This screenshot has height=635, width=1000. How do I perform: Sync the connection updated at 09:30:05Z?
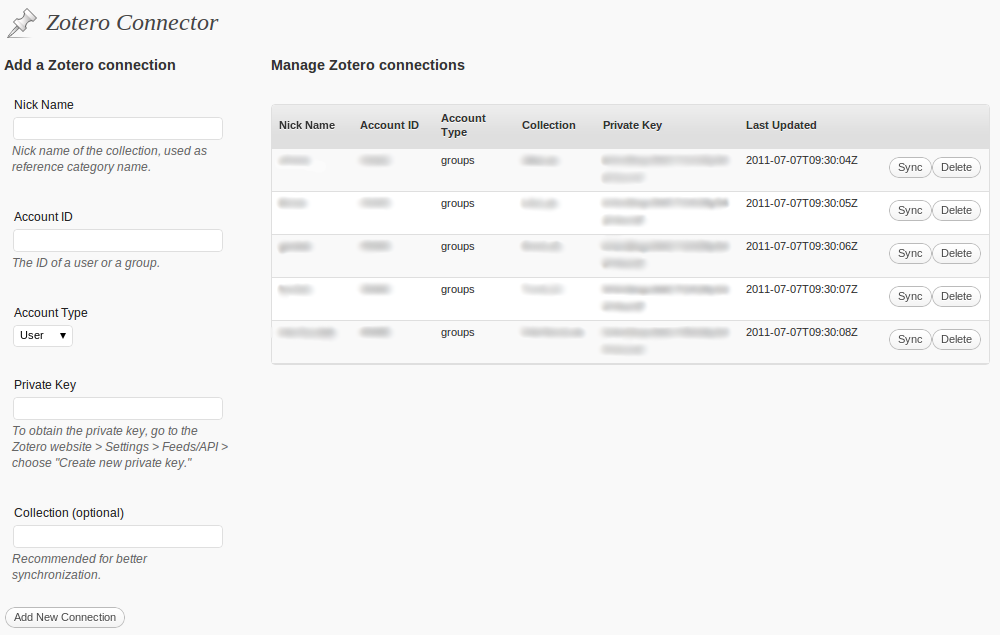coord(910,210)
